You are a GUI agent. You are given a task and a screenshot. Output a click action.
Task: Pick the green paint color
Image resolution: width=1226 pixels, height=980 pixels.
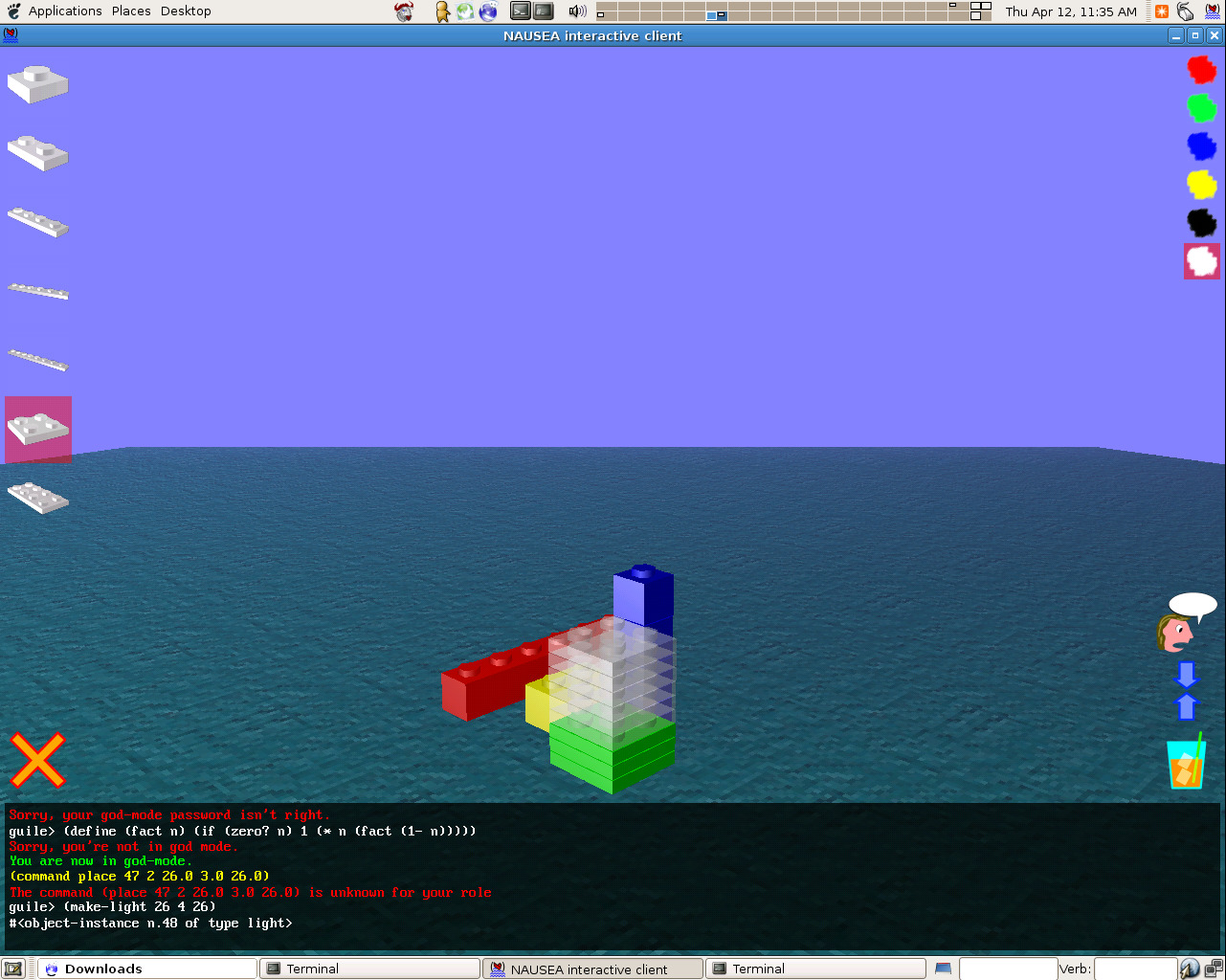point(1201,107)
